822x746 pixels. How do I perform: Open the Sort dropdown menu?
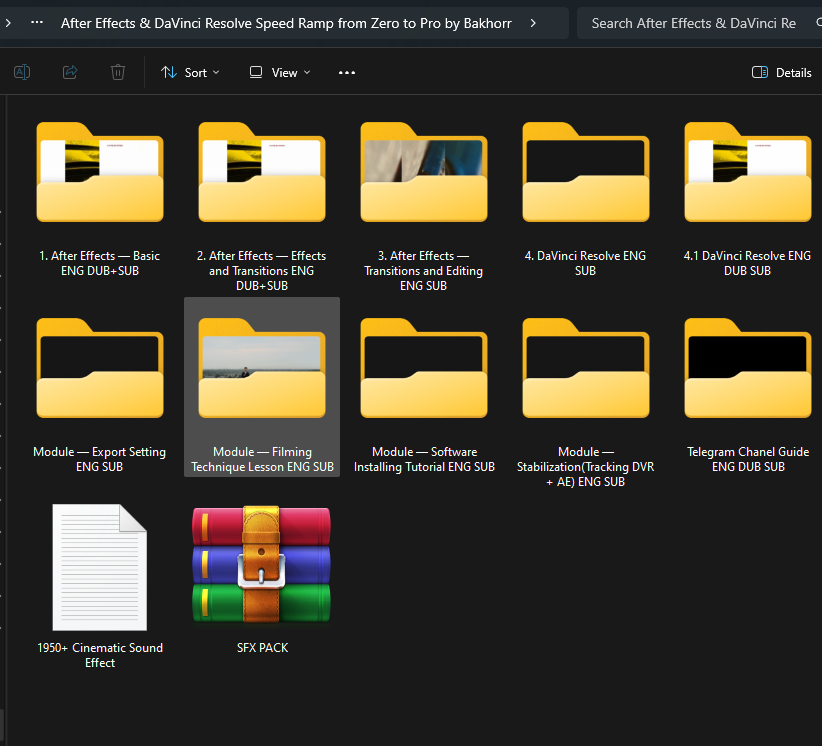190,72
